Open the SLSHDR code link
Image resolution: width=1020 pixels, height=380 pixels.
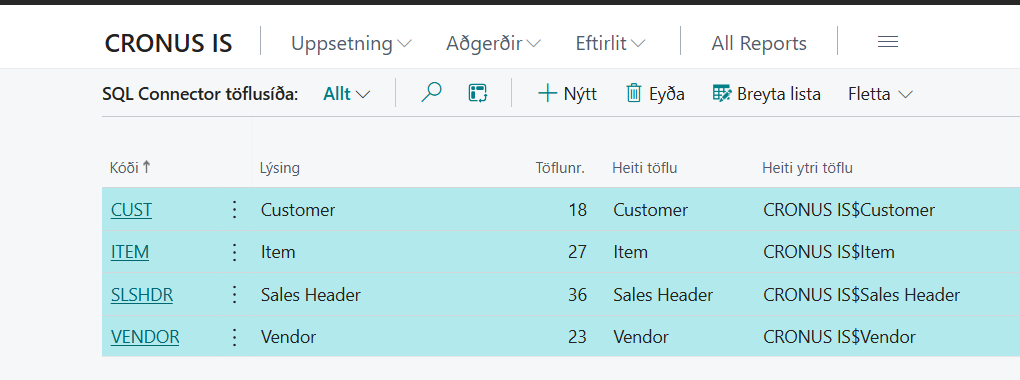(x=142, y=295)
